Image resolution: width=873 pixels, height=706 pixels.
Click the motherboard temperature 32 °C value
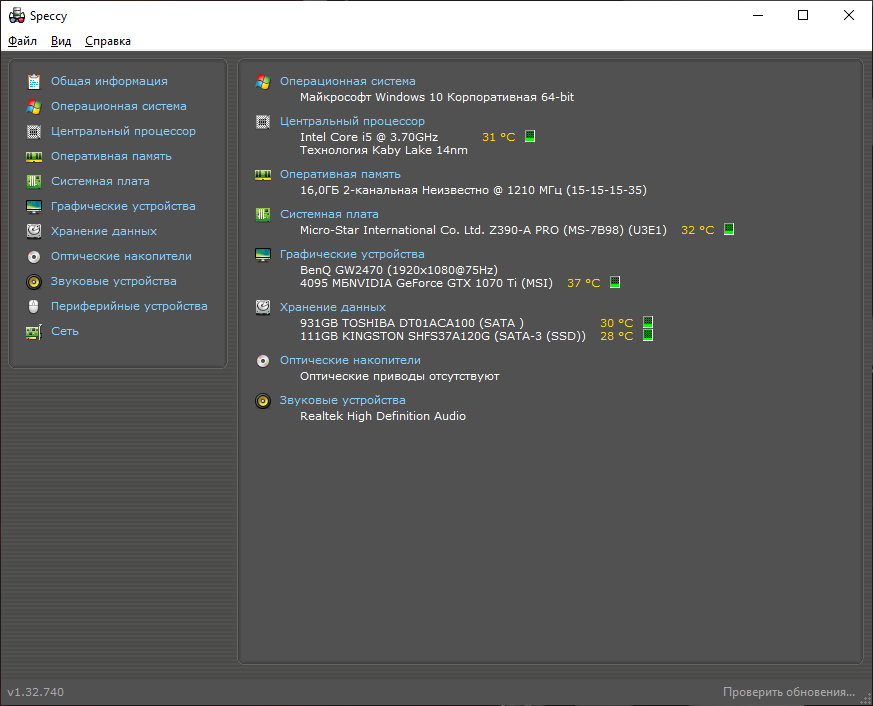click(697, 230)
